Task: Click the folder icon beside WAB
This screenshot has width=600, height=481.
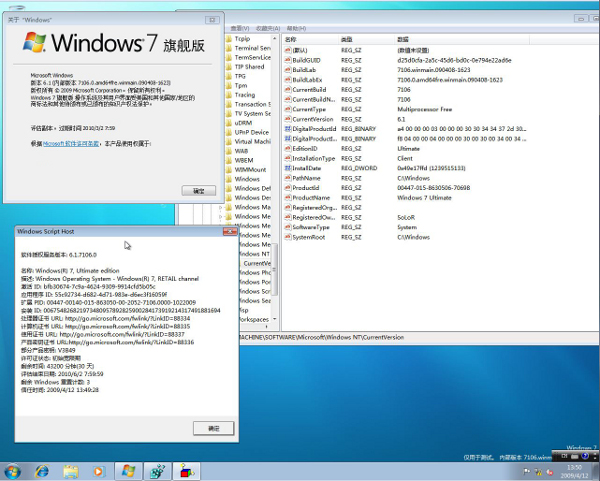Action: click(x=229, y=151)
